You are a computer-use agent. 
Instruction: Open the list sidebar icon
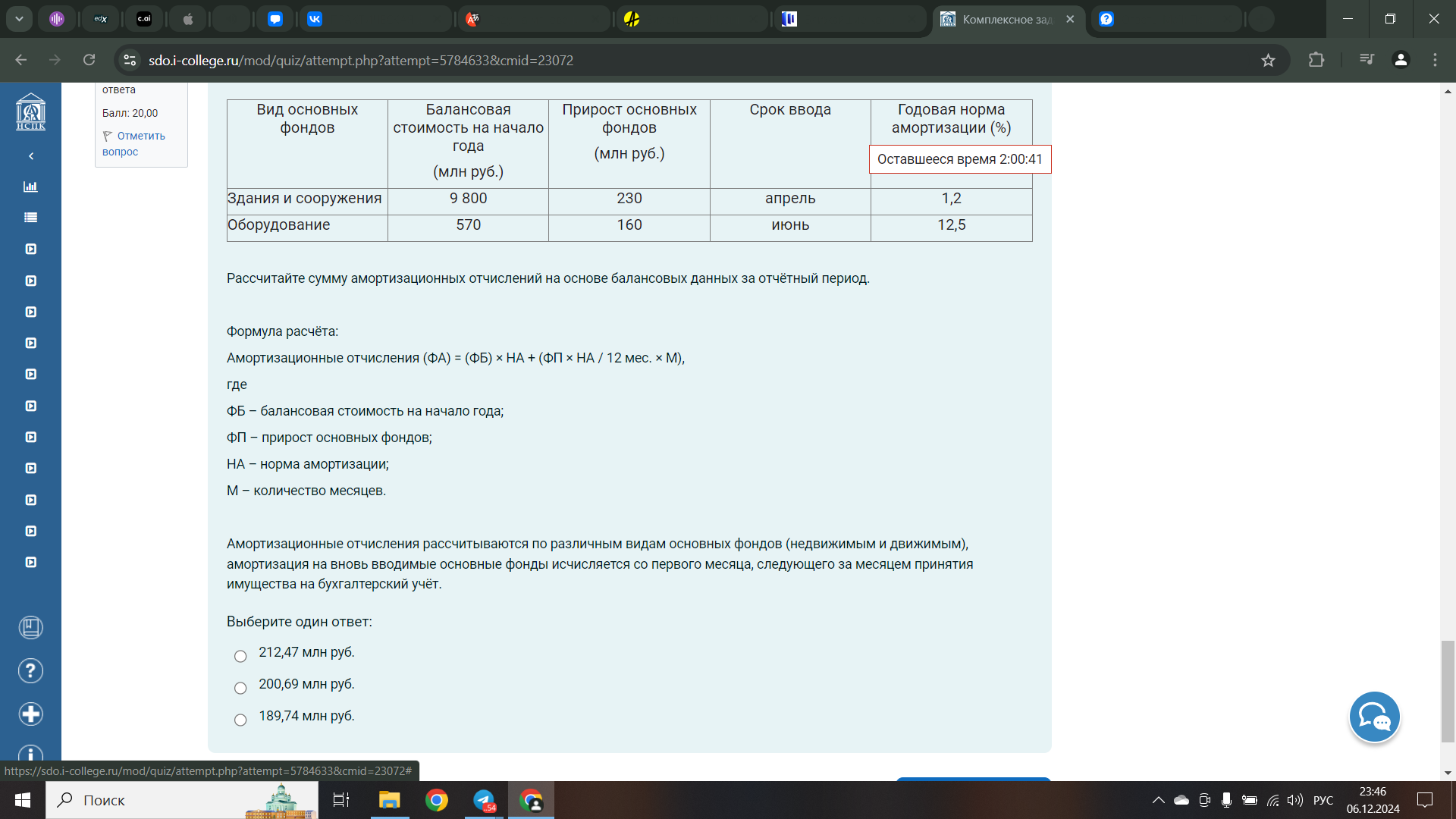coord(30,218)
